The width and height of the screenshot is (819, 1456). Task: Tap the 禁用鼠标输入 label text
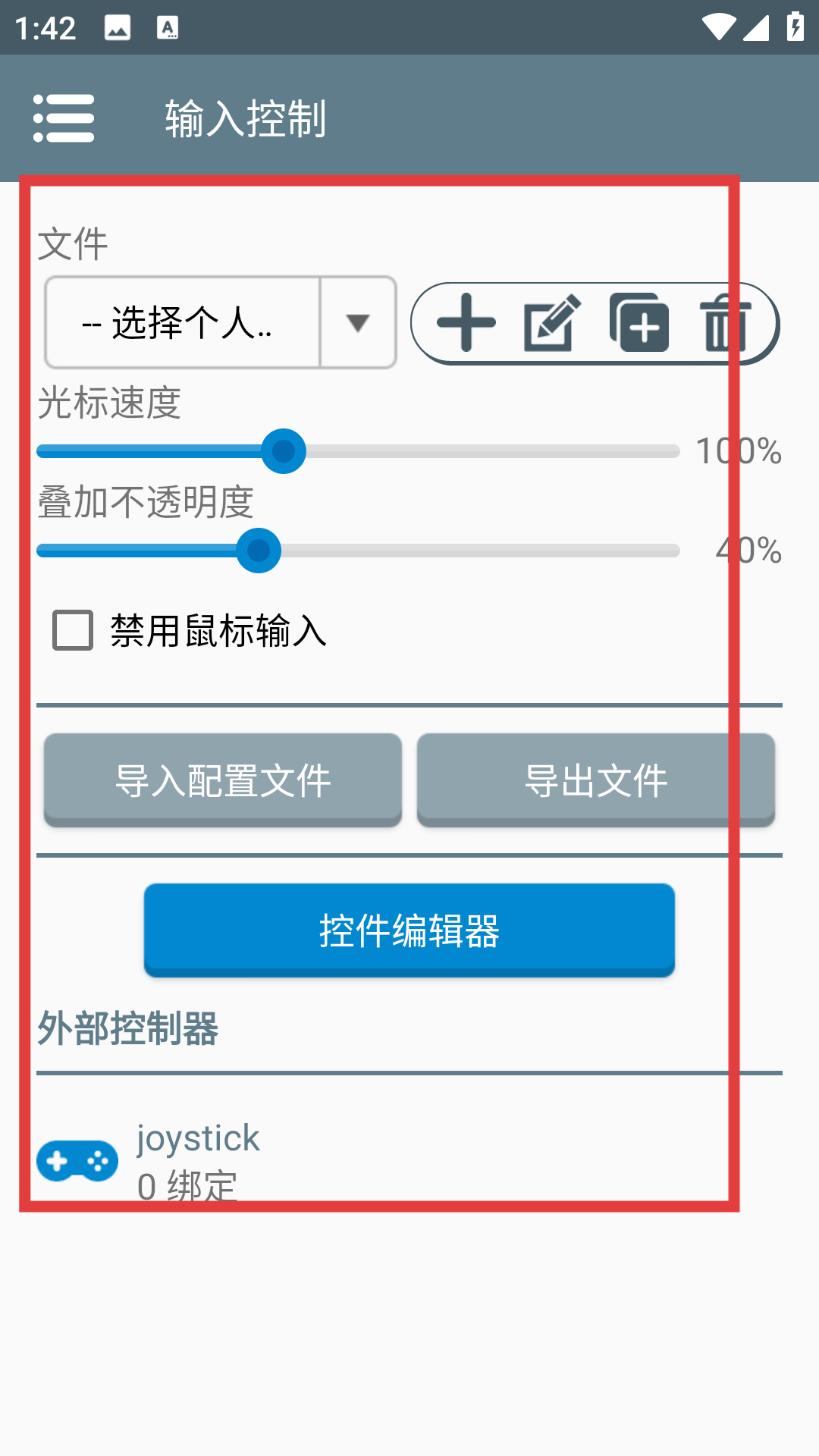(x=218, y=631)
